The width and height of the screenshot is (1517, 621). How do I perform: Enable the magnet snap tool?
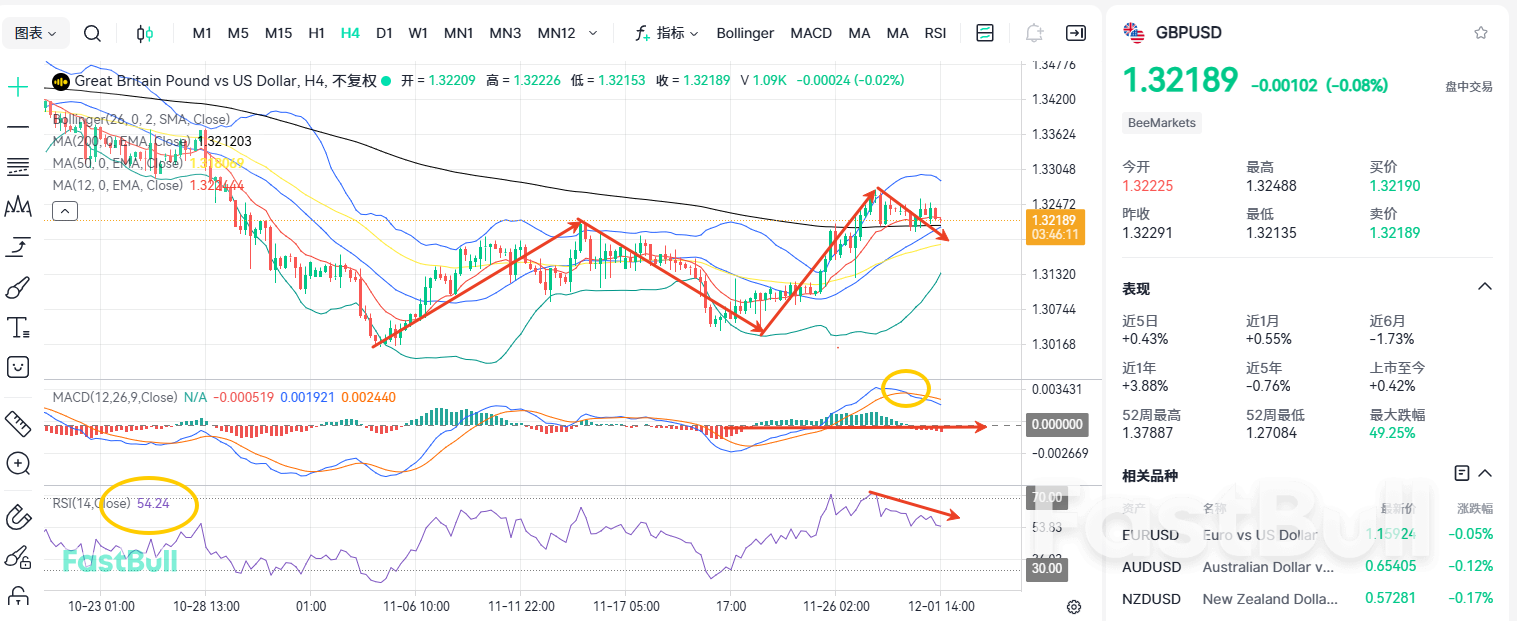coord(16,517)
